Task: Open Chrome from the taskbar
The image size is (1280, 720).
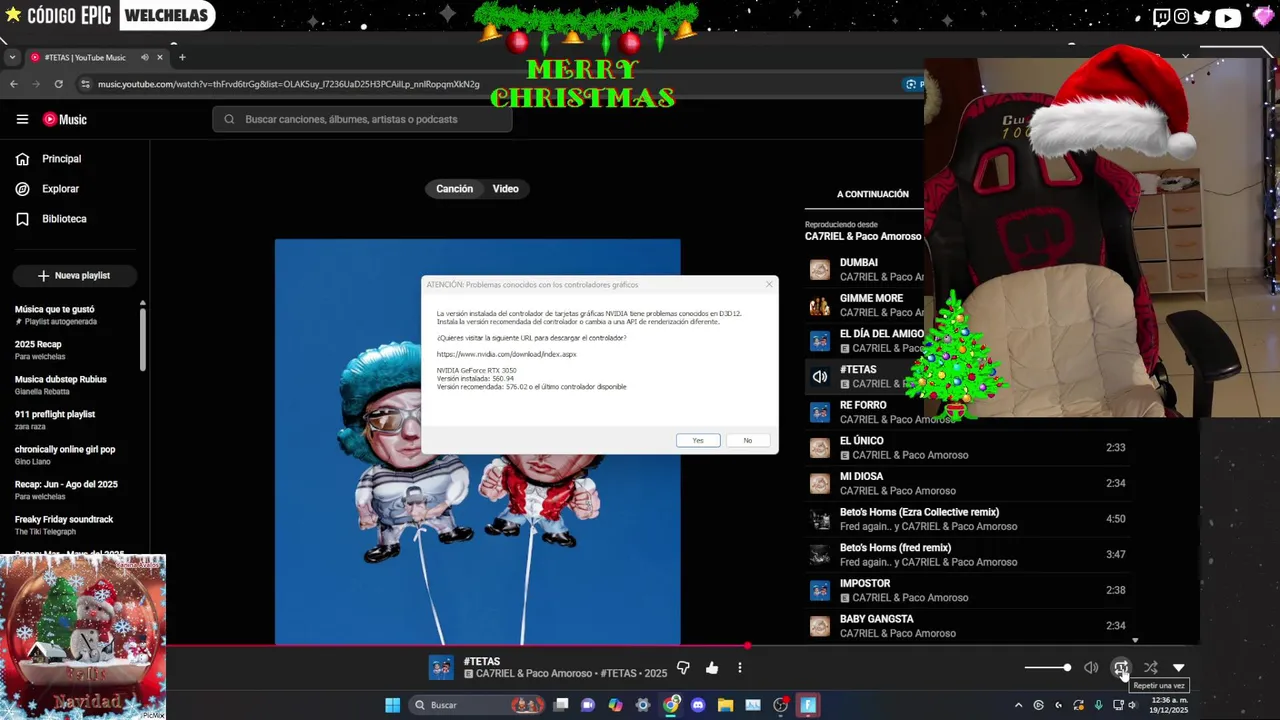Action: pos(671,705)
